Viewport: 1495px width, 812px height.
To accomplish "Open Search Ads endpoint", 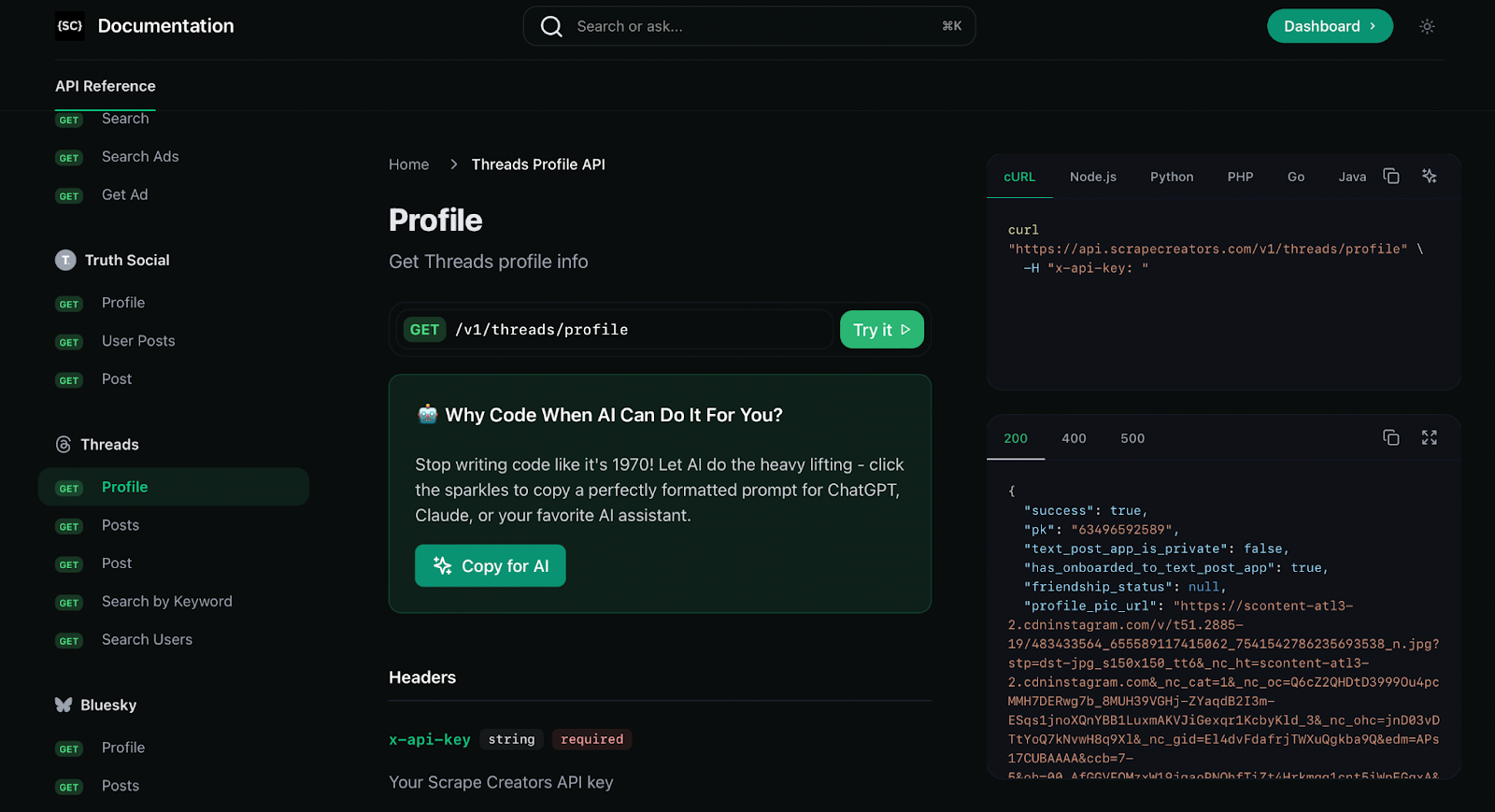I will (x=140, y=156).
